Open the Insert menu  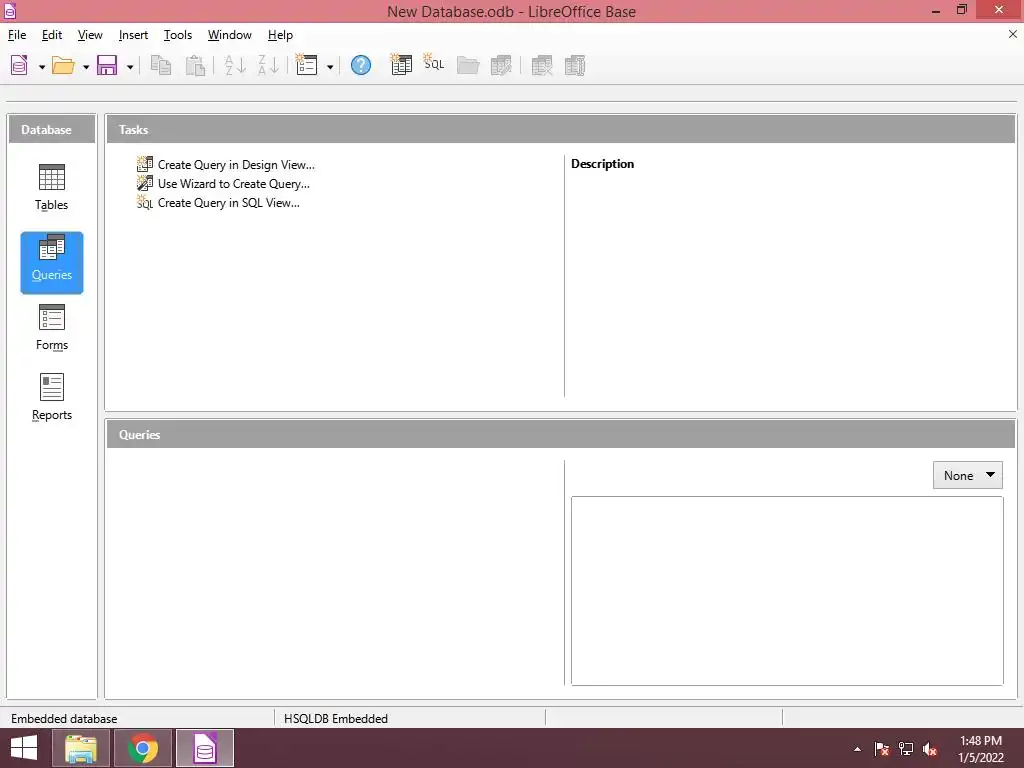click(133, 35)
